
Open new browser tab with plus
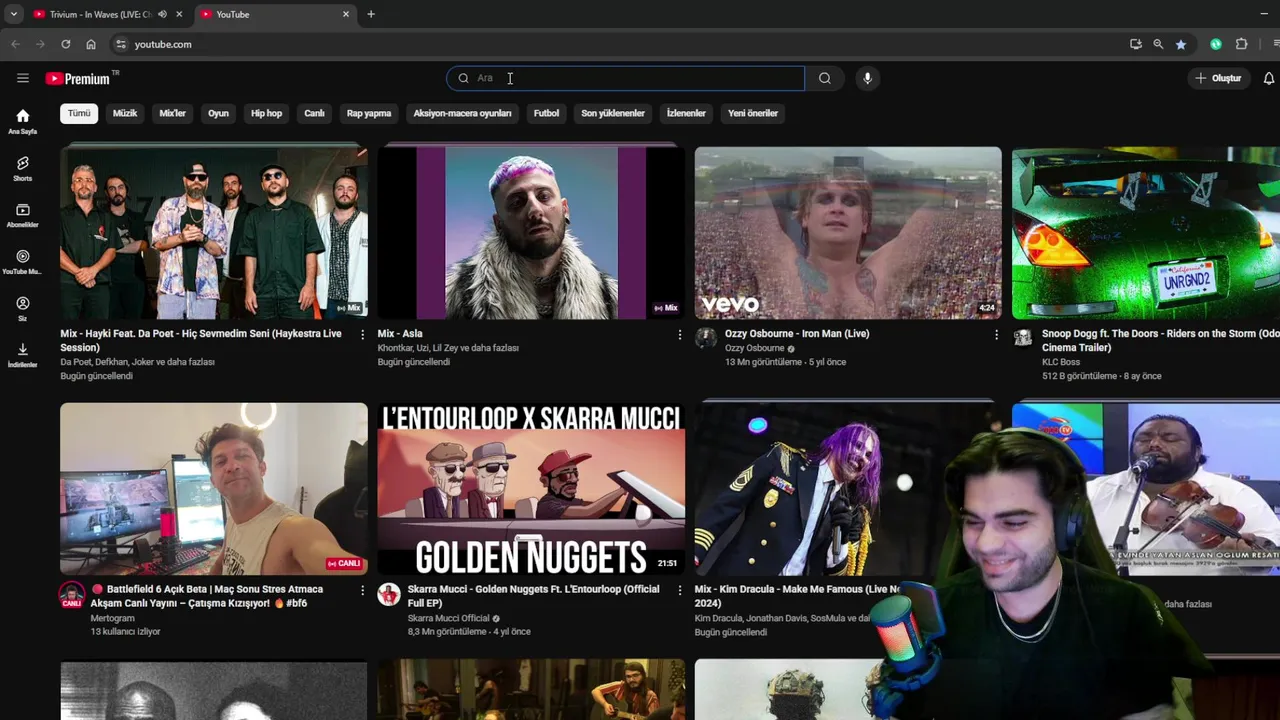[x=371, y=14]
